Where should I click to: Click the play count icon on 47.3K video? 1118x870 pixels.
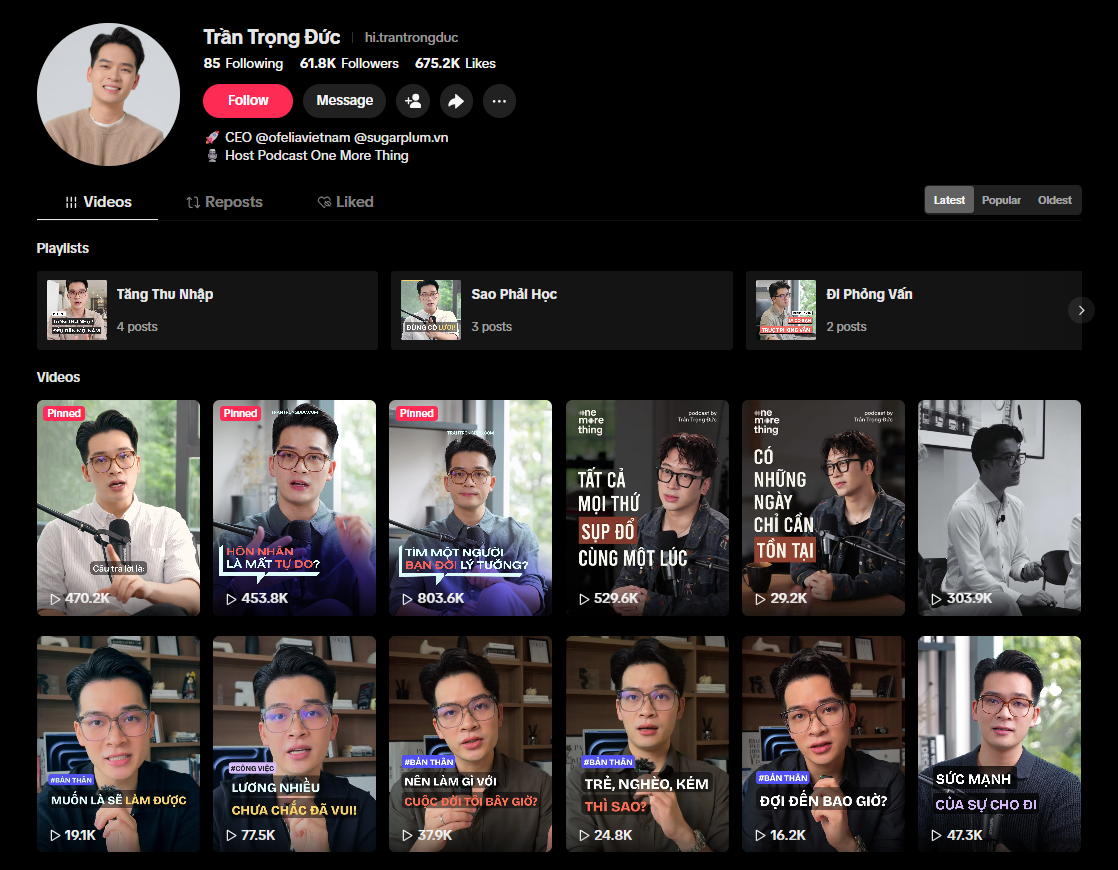(936, 835)
